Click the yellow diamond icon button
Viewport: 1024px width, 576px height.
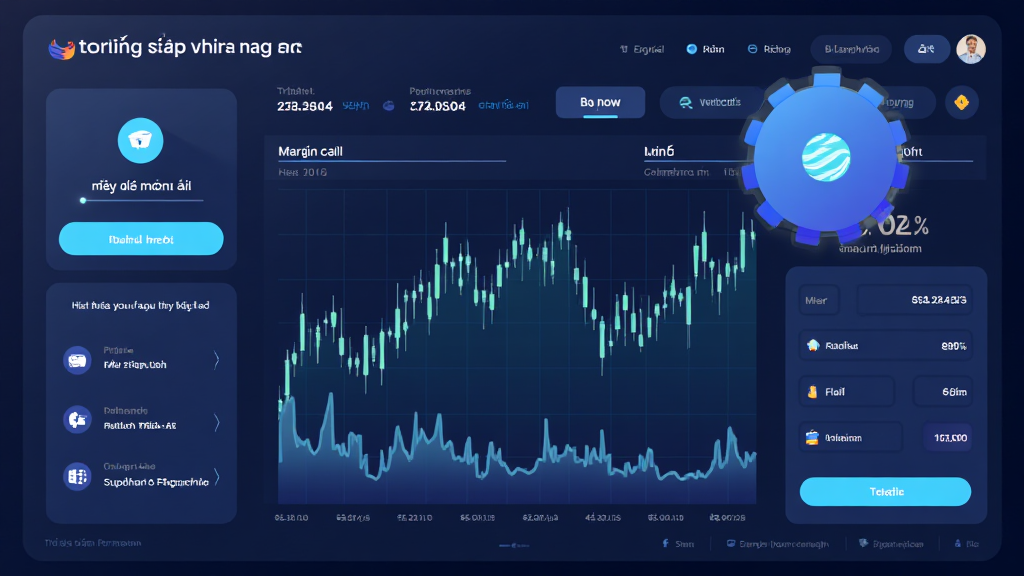962,102
